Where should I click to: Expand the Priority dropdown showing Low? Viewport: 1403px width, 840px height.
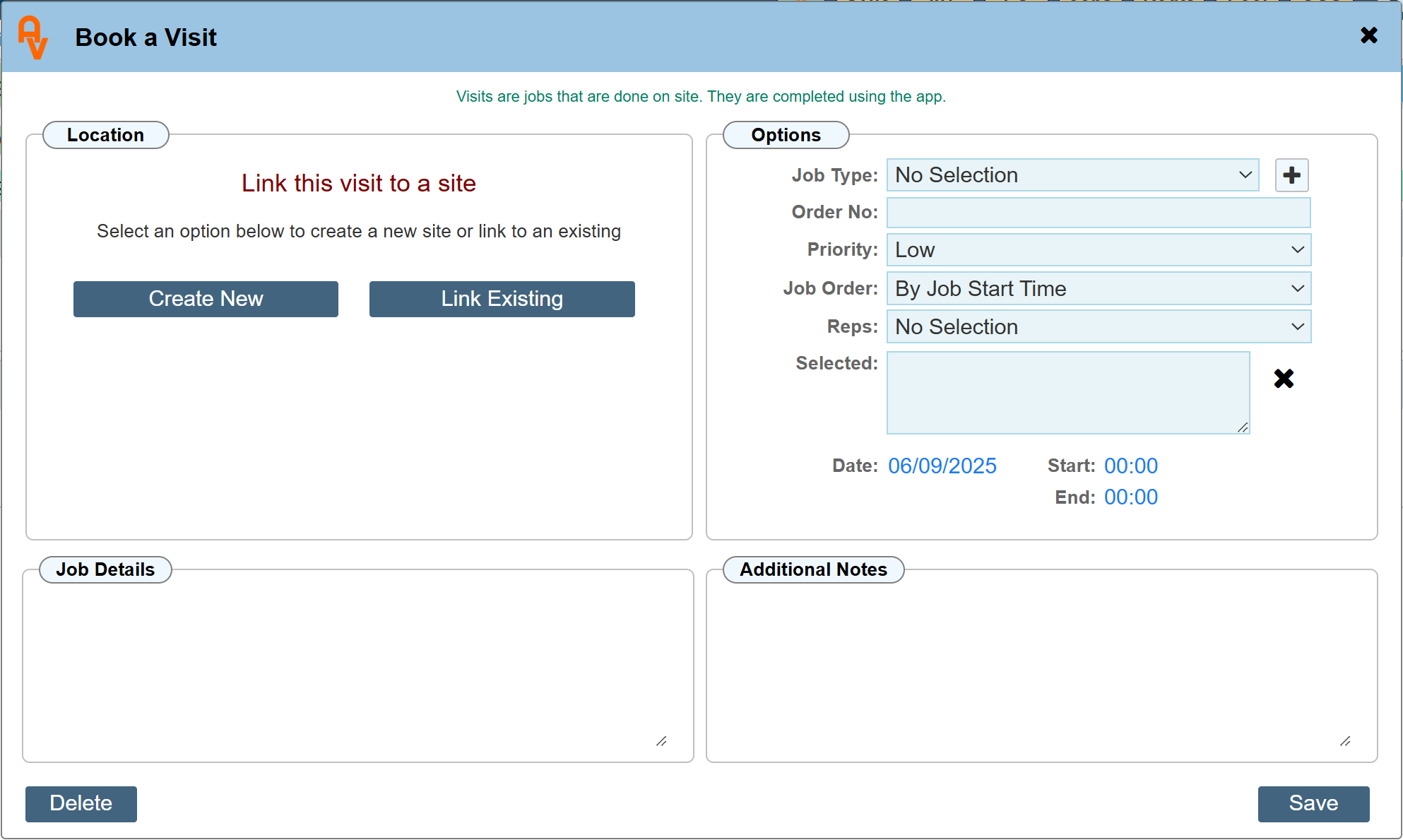(1099, 250)
